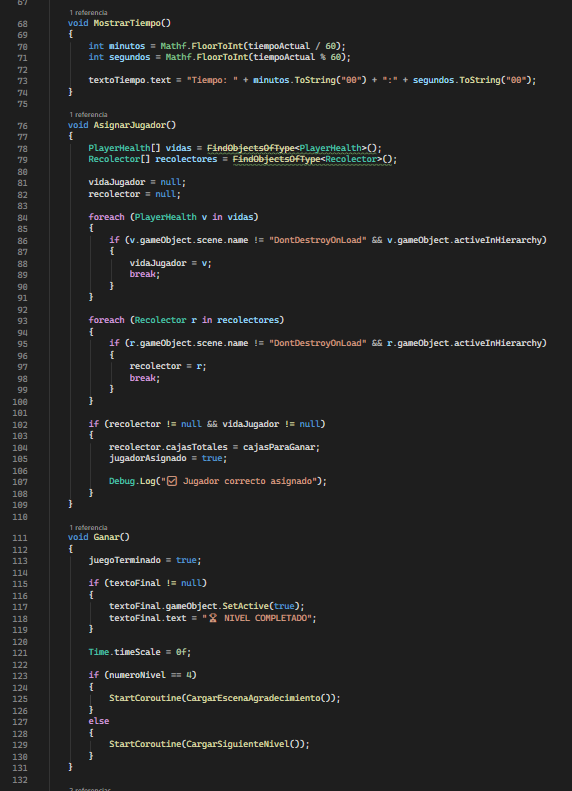The width and height of the screenshot is (572, 791).
Task: Place cursor on the MostrarTiempo method name
Action: 127,23
